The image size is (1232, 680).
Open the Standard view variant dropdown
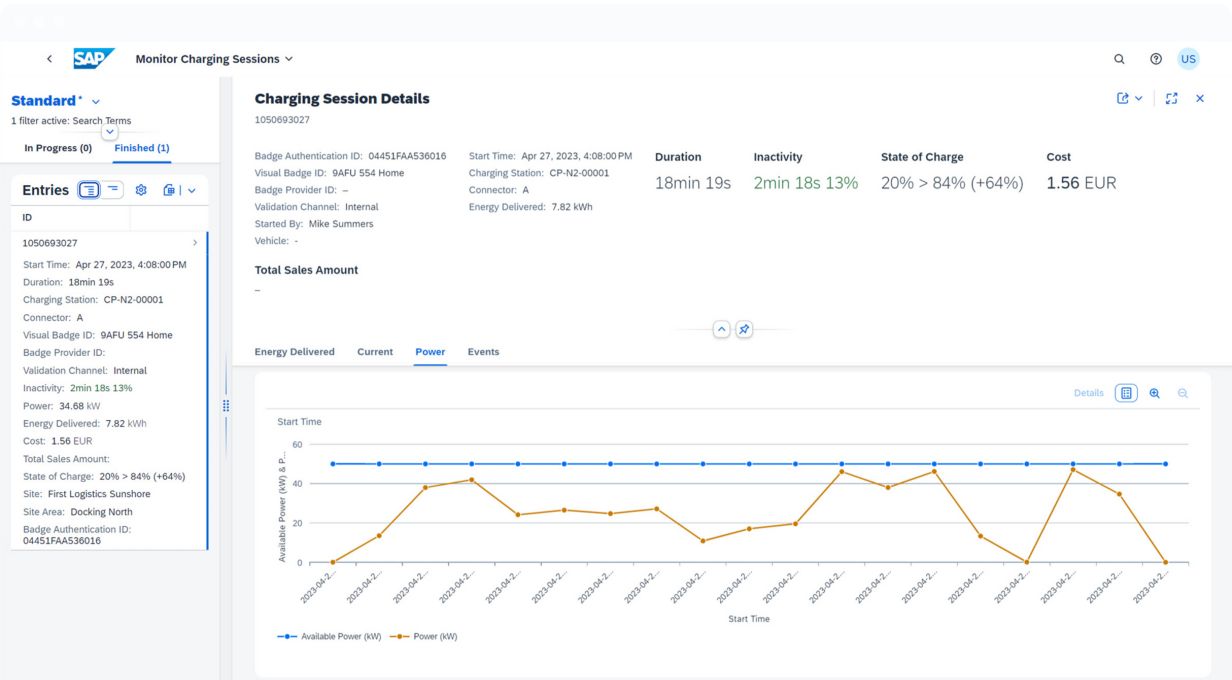tap(96, 101)
